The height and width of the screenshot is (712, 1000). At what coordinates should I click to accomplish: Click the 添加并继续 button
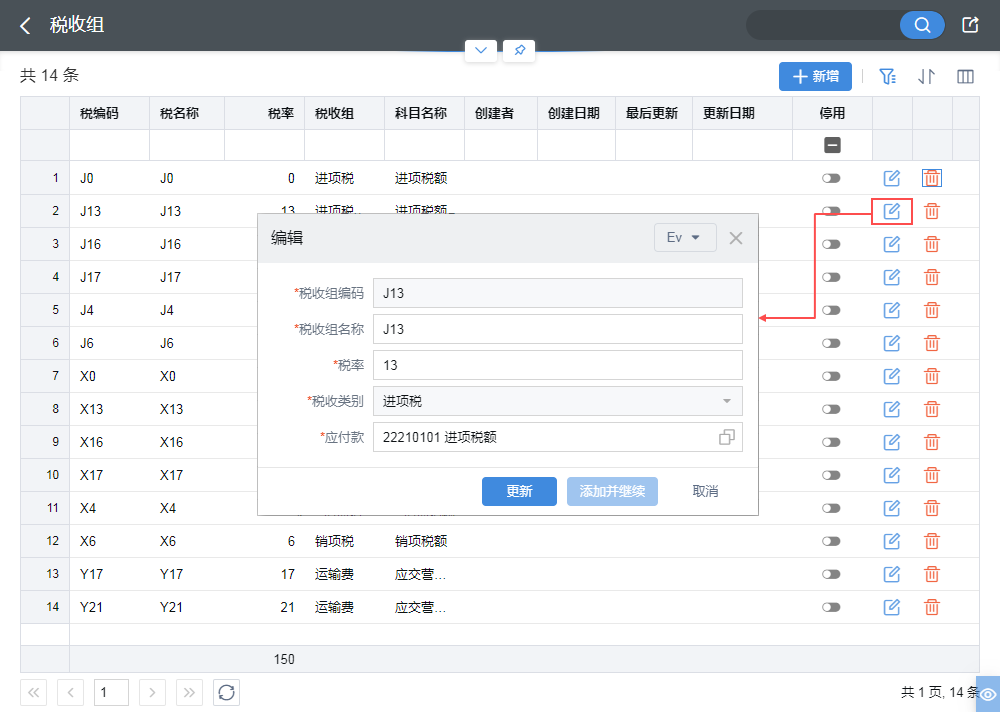coord(612,491)
